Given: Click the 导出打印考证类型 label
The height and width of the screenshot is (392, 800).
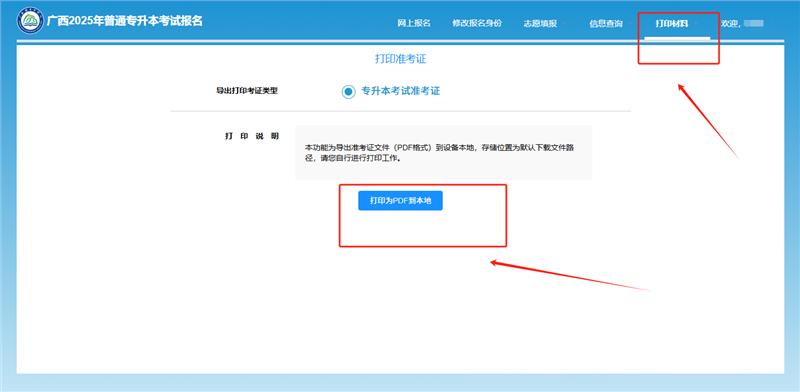Looking at the screenshot, I should pos(247,91).
